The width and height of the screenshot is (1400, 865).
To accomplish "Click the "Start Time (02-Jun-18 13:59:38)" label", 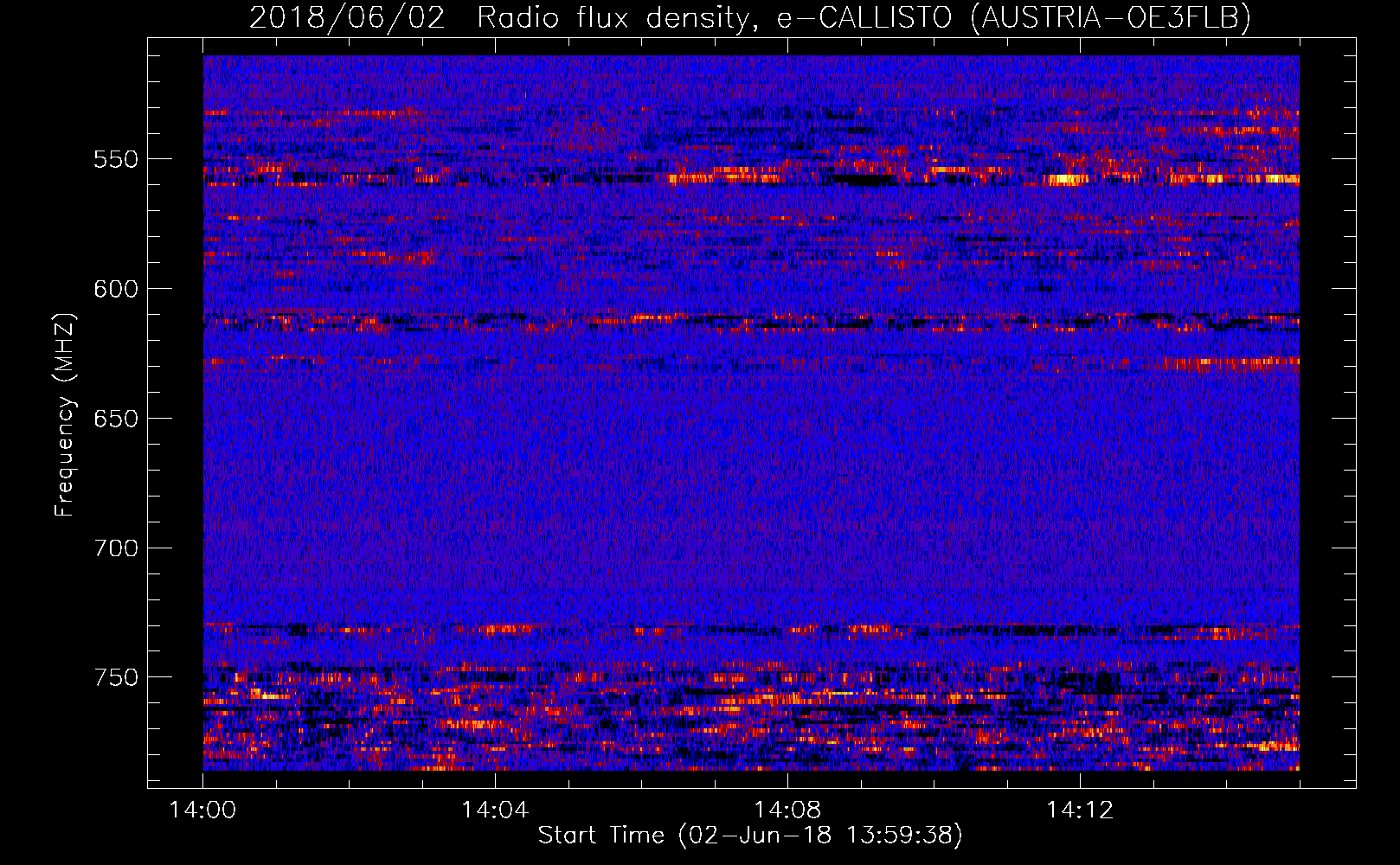I will [750, 836].
